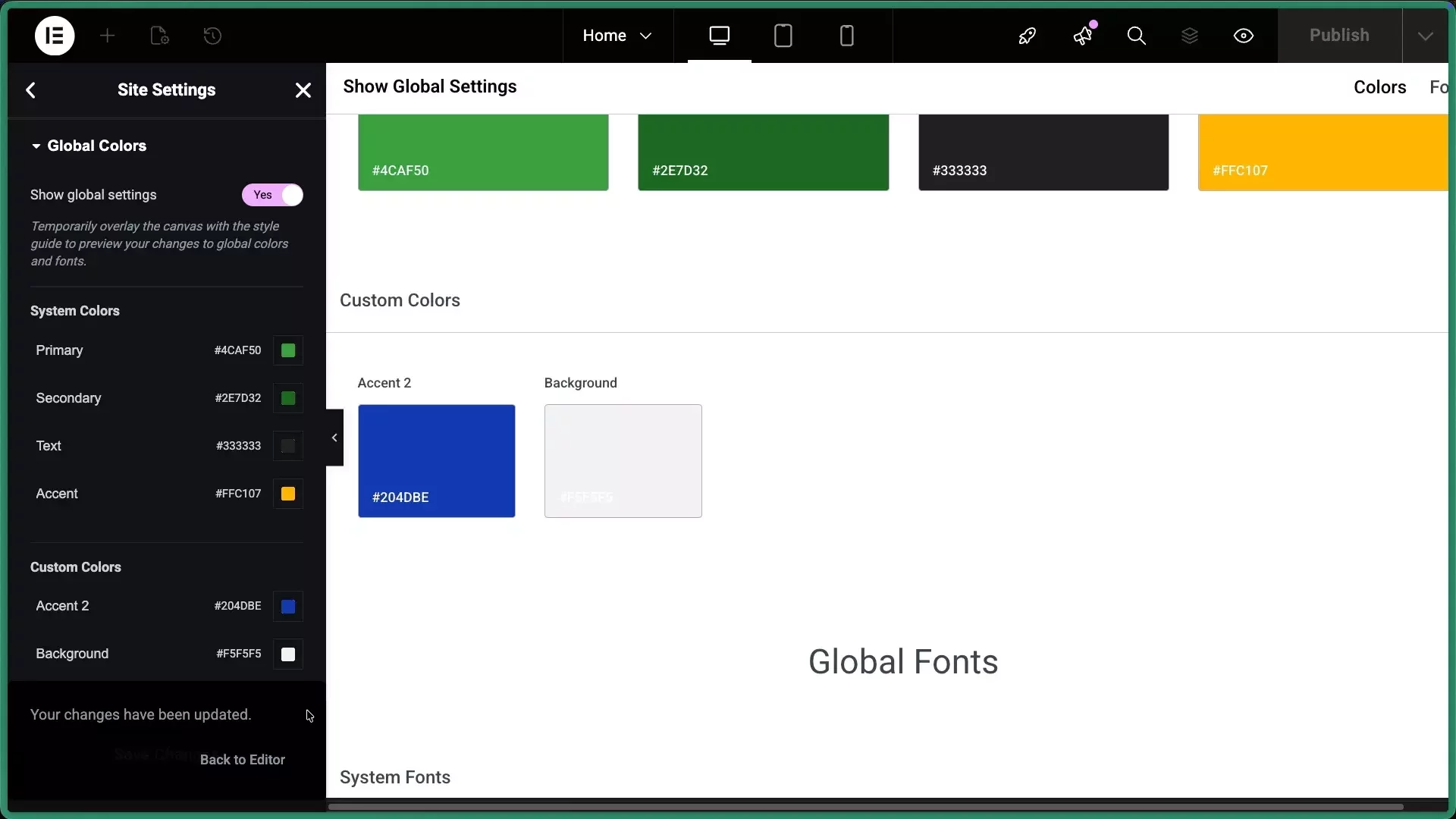Open the structure navigator layers icon
This screenshot has height=819, width=1456.
click(x=1191, y=36)
